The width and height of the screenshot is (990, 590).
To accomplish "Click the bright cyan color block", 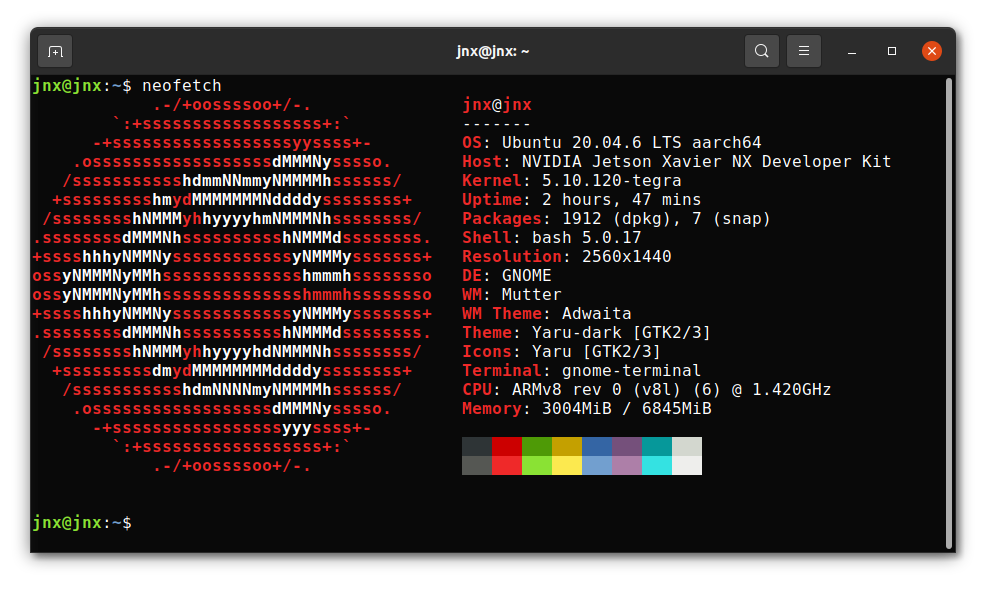I will [657, 466].
